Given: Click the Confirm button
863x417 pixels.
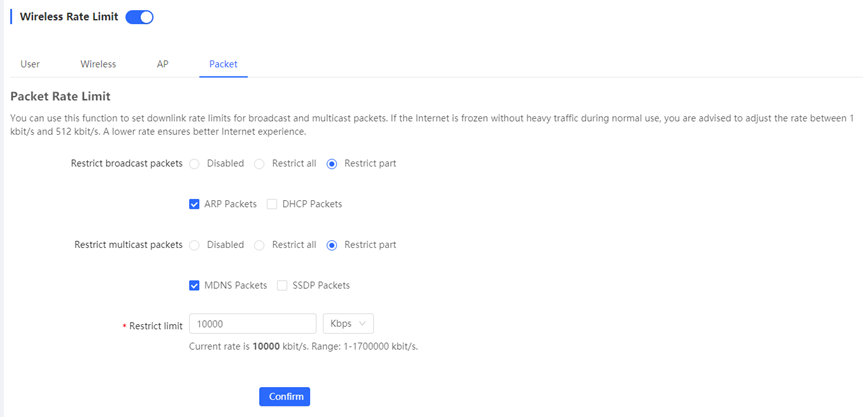Looking at the screenshot, I should pos(285,397).
